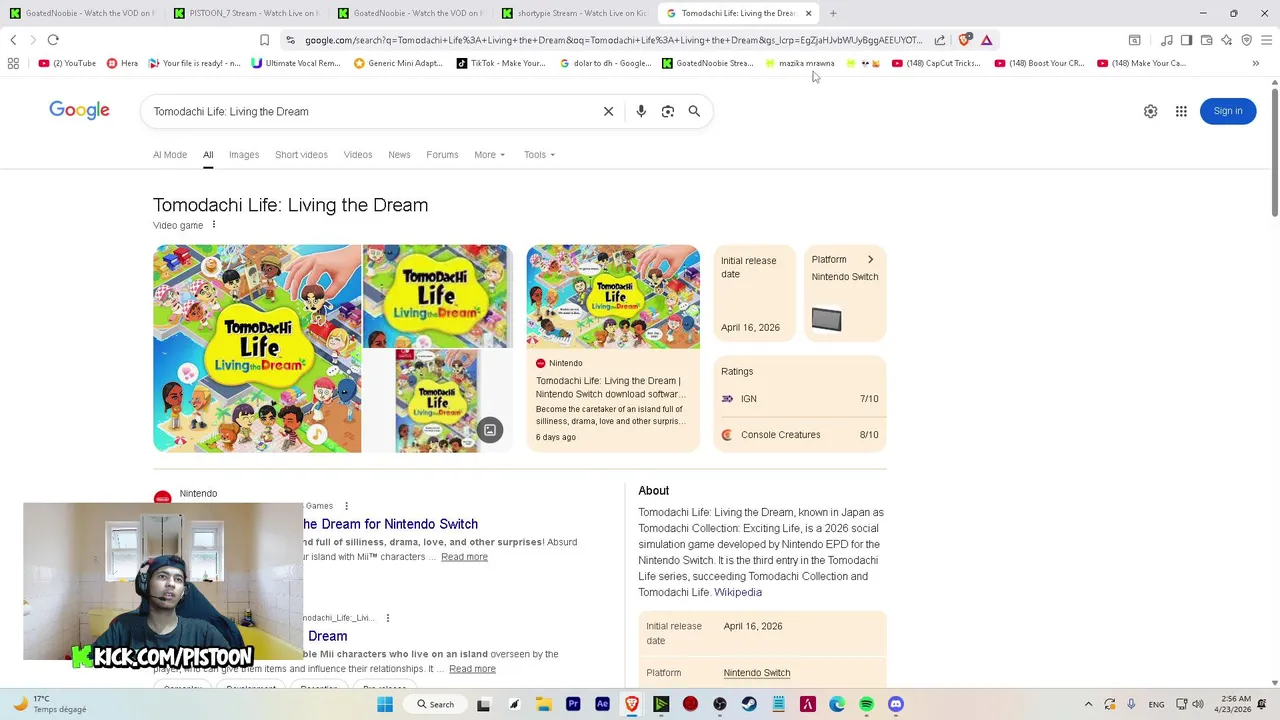Open the taskbar Search box
The width and height of the screenshot is (1280, 720).
pos(435,704)
